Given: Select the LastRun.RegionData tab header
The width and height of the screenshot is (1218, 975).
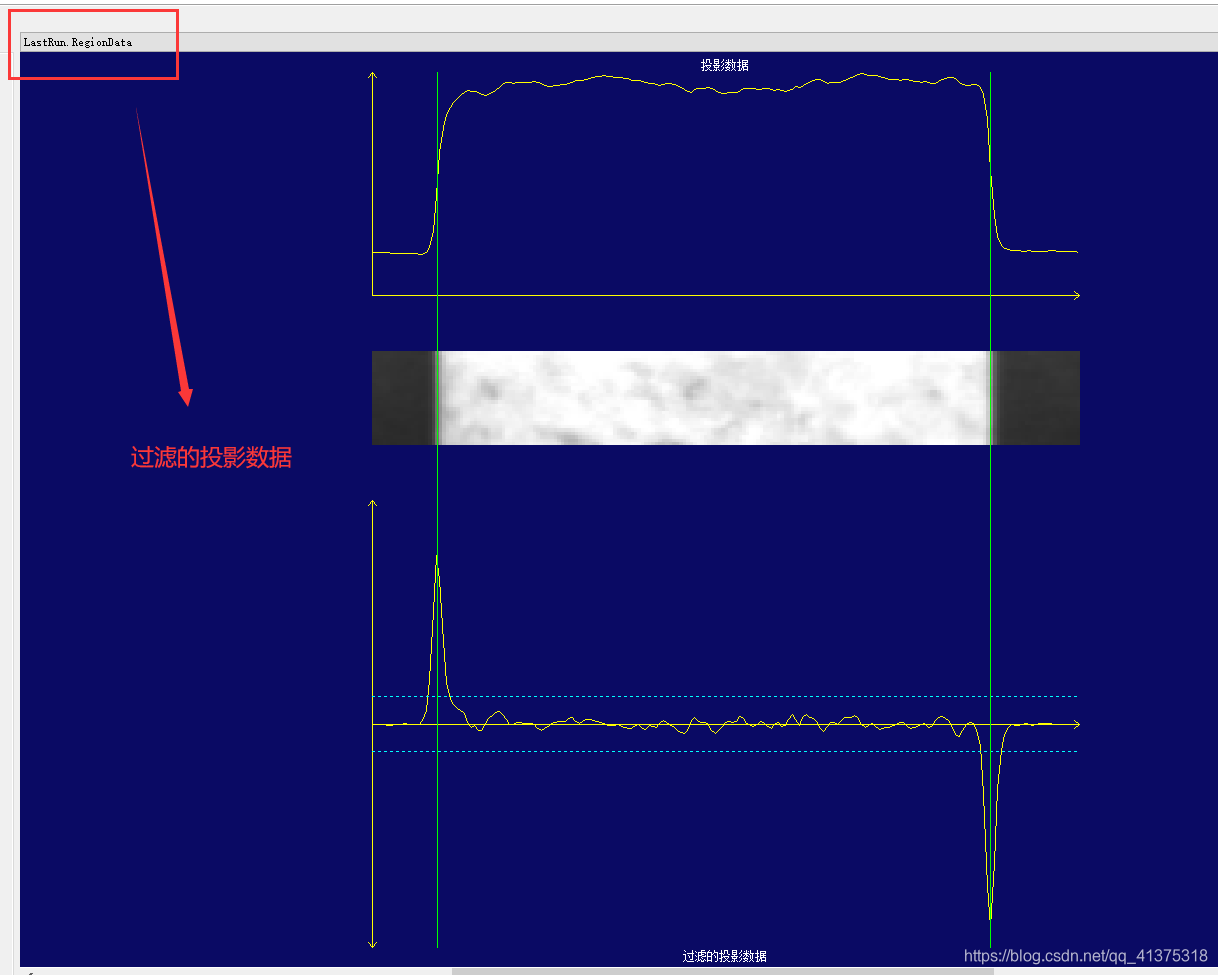Looking at the screenshot, I should click(x=78, y=43).
